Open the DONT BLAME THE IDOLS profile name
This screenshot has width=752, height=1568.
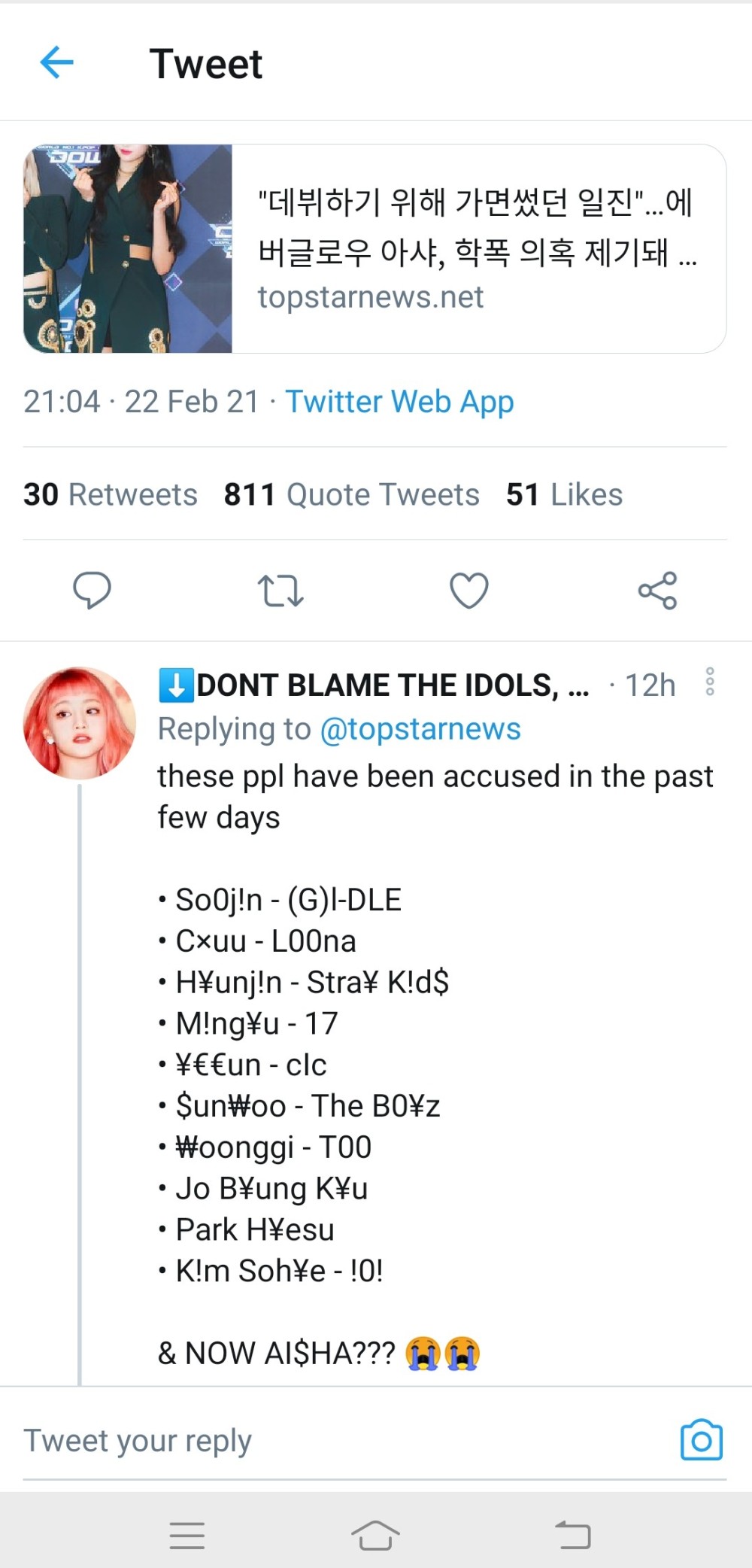(x=374, y=685)
